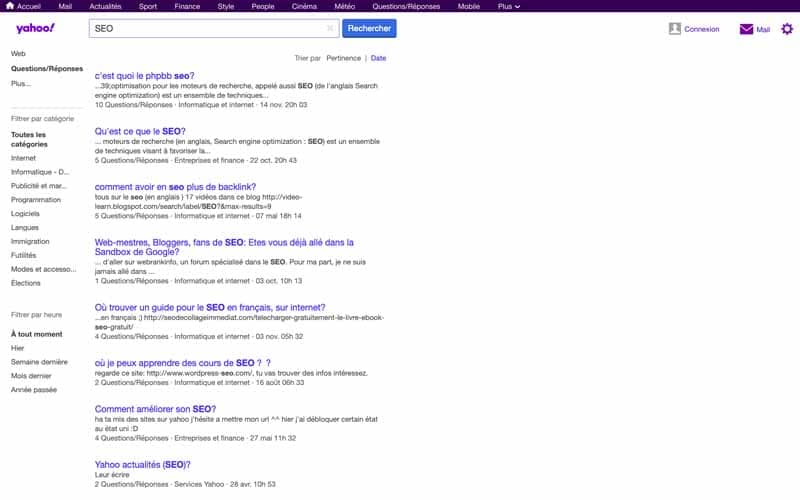Open Style in the top navigation
Viewport: 800px width, 500px height.
(226, 6)
